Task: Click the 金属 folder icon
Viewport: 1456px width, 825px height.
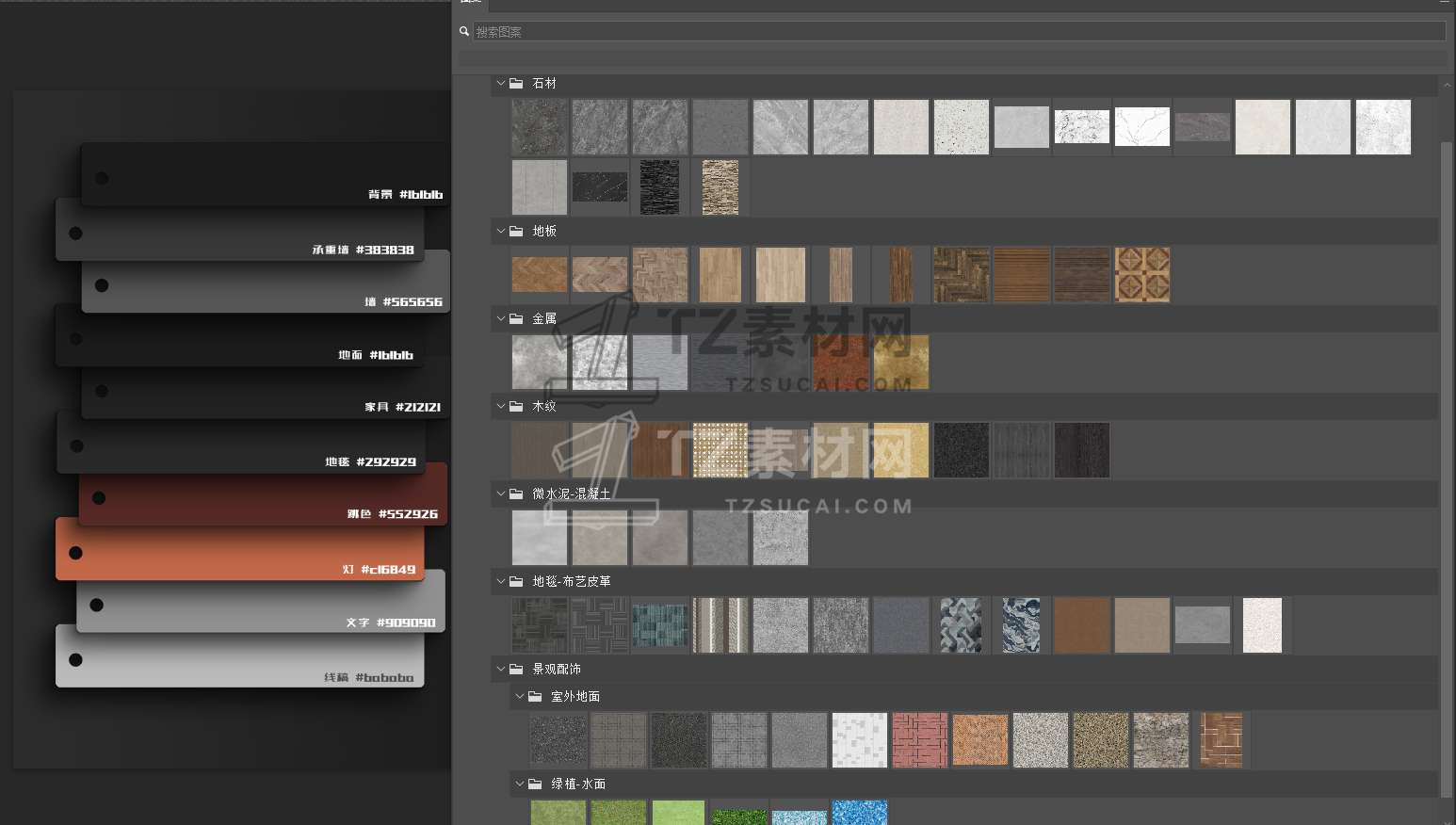Action: point(516,318)
